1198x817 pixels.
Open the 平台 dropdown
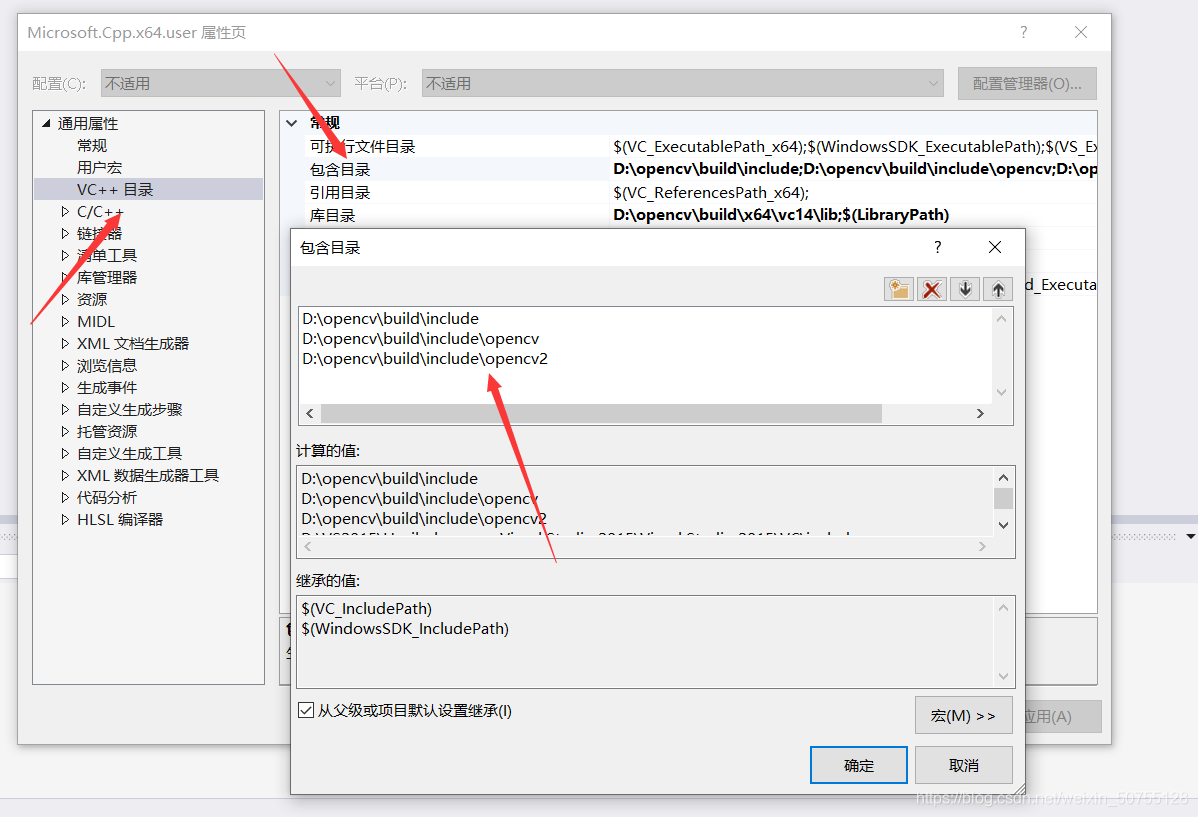[682, 83]
